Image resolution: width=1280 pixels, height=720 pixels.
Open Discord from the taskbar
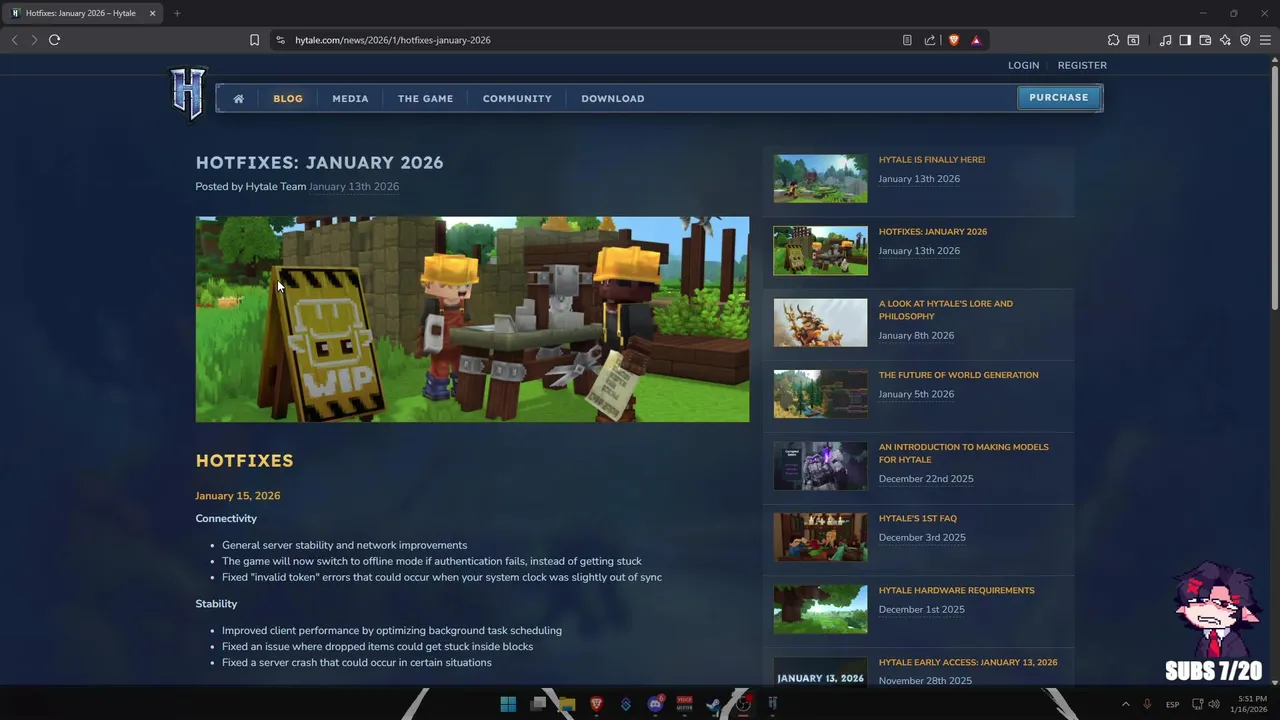(655, 704)
